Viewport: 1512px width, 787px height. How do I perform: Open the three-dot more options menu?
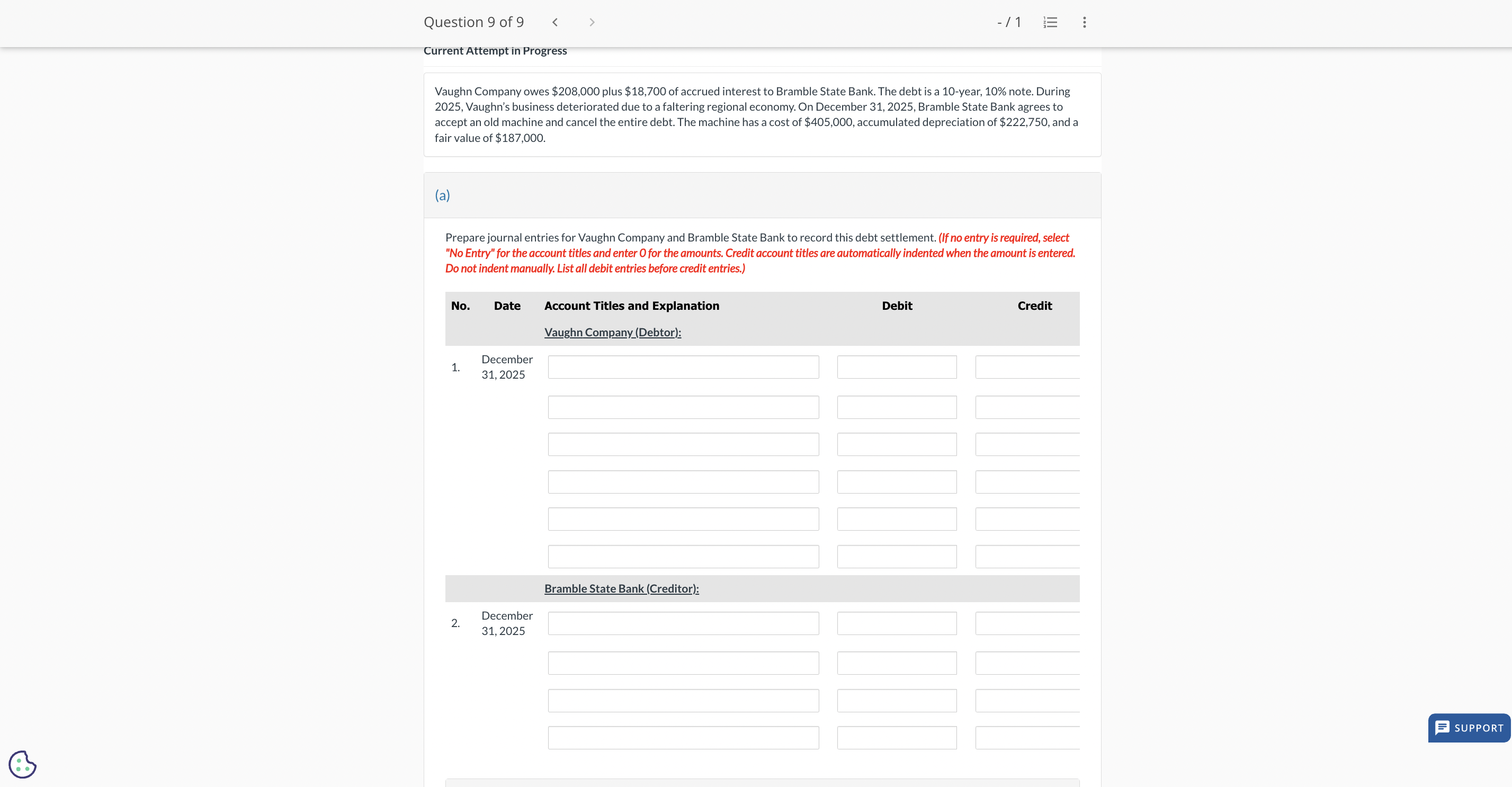(1084, 22)
